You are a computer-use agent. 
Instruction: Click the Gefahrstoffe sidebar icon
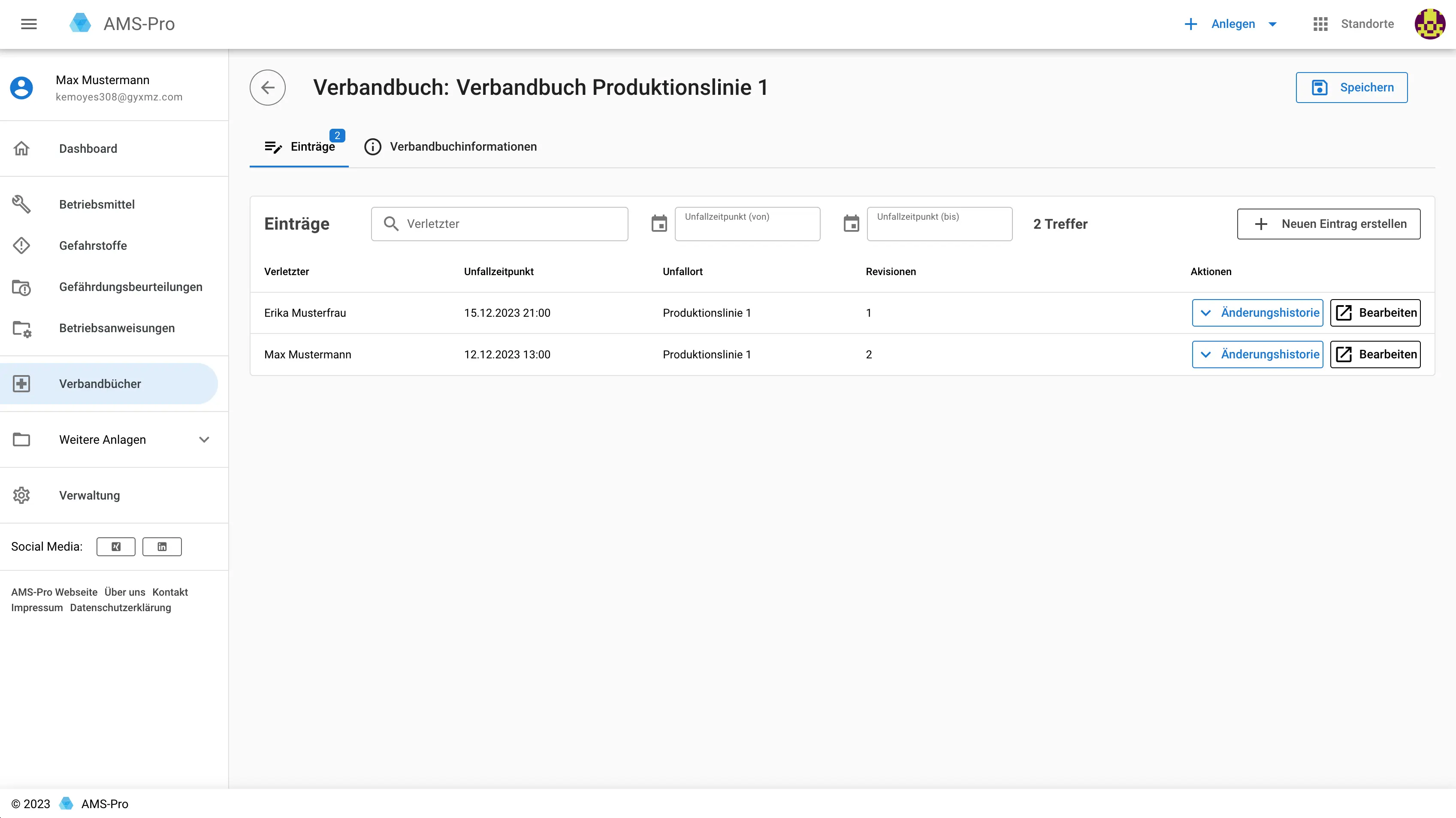21,245
